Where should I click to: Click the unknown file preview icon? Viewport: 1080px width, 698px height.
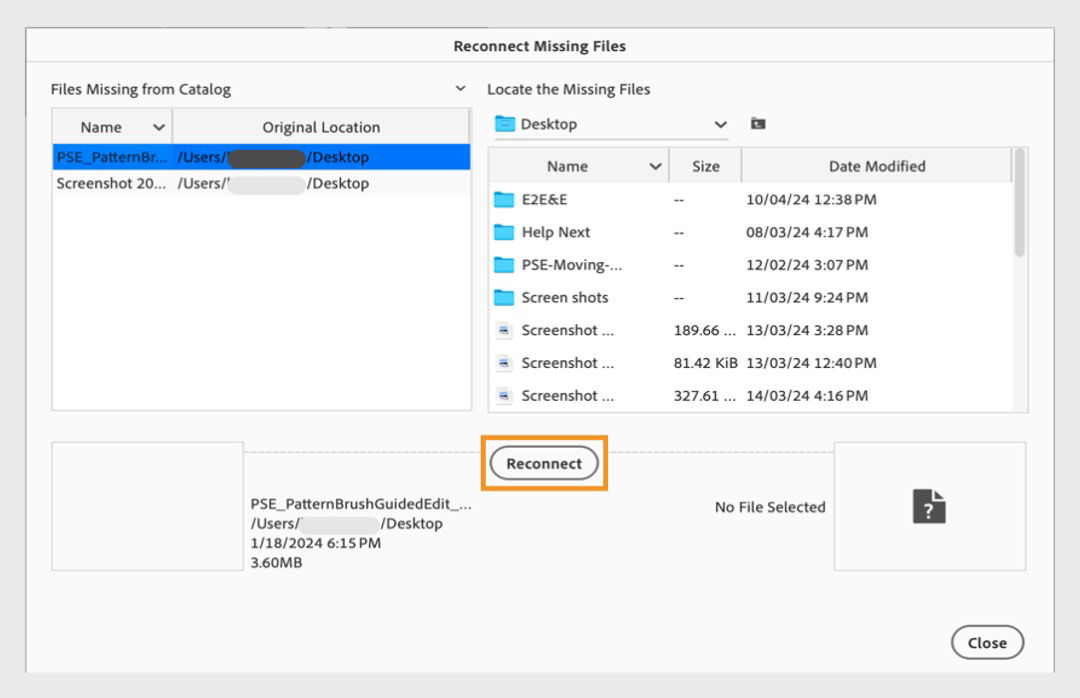(929, 506)
